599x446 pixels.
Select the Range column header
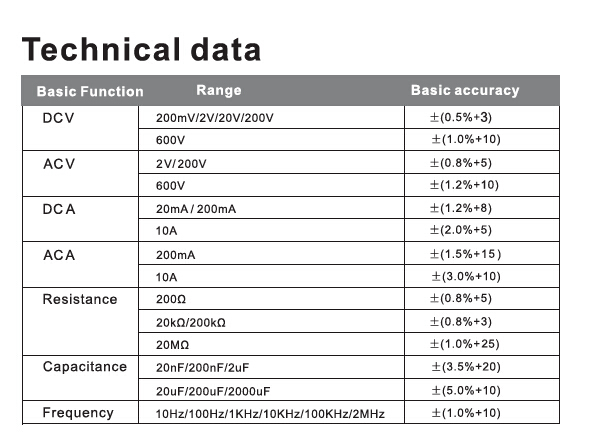219,90
